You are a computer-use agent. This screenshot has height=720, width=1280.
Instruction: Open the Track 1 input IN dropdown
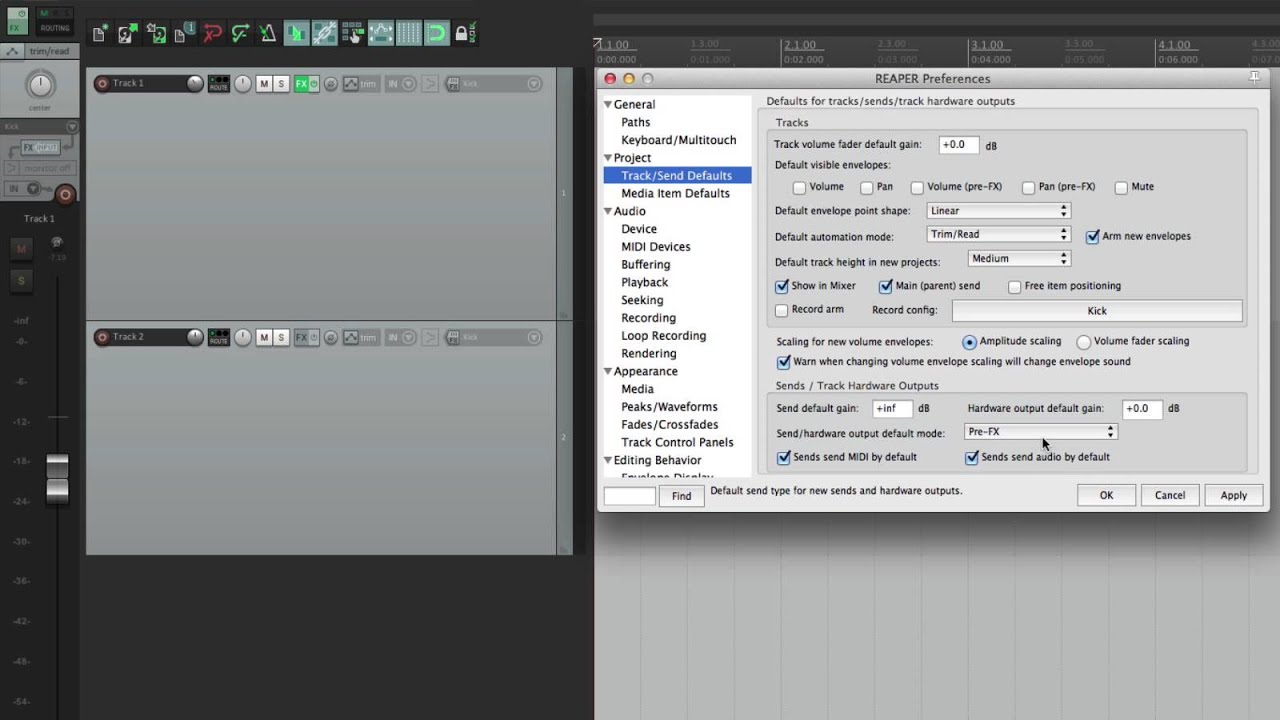click(x=400, y=84)
